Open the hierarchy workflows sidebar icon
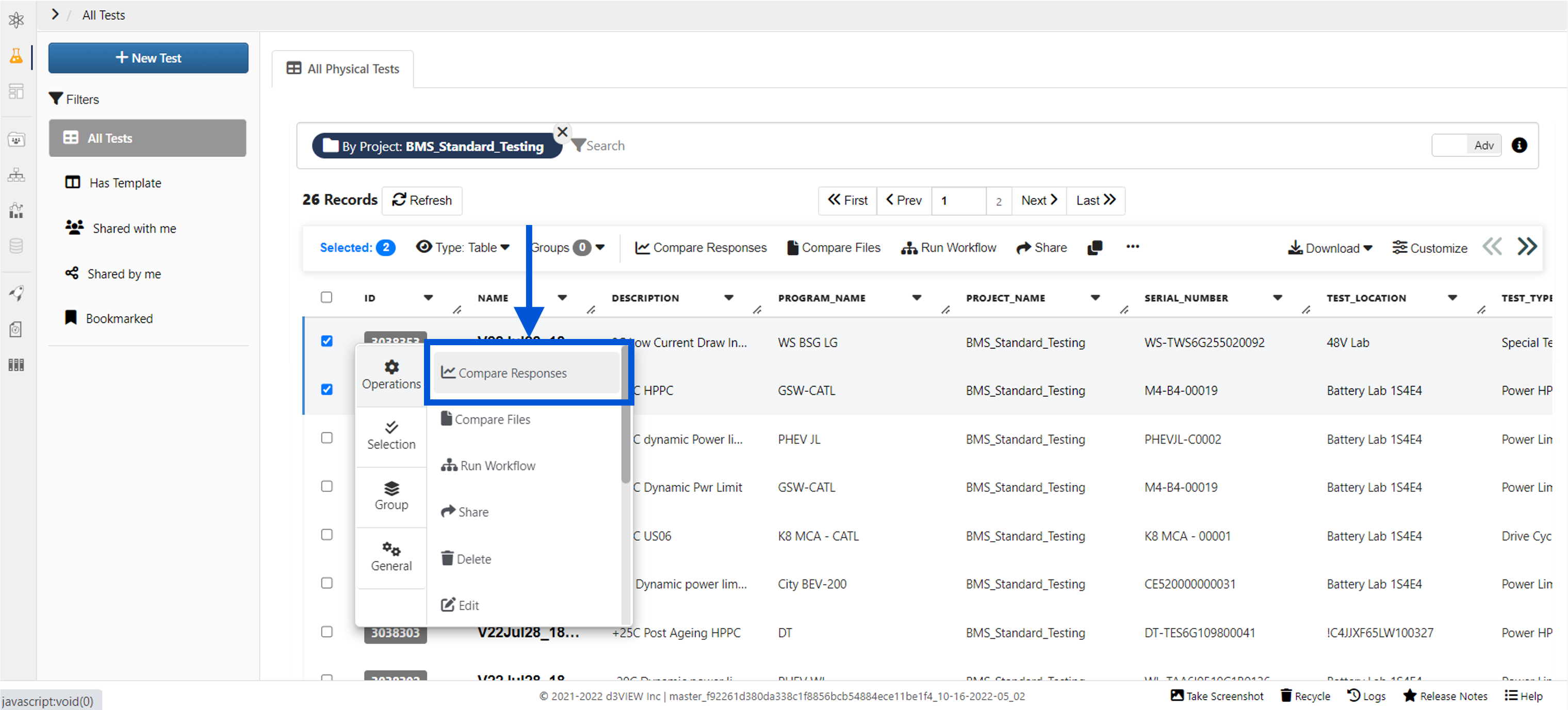Screen dimensions: 1568x710 click(x=17, y=175)
